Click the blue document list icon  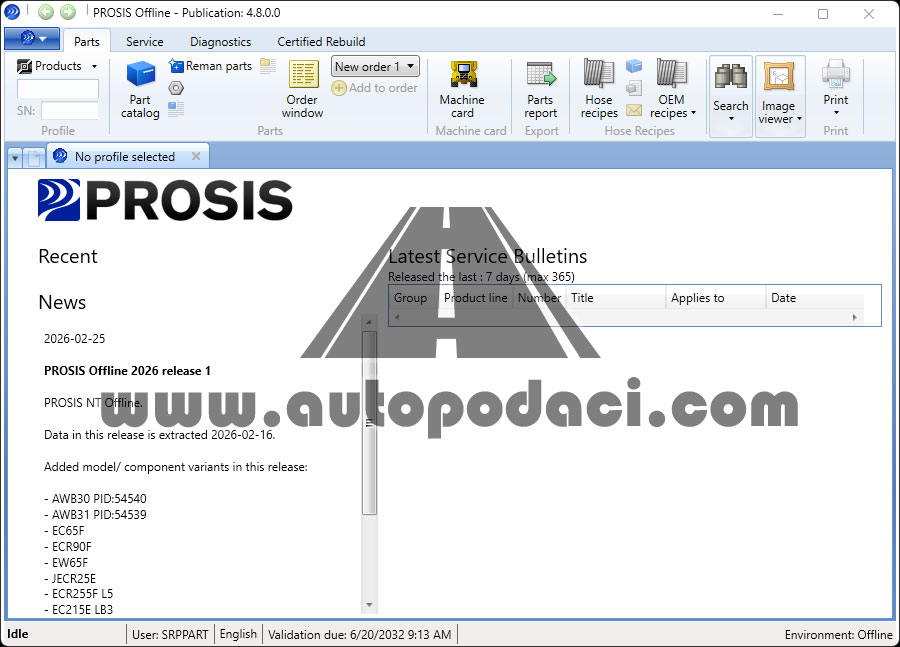click(176, 109)
